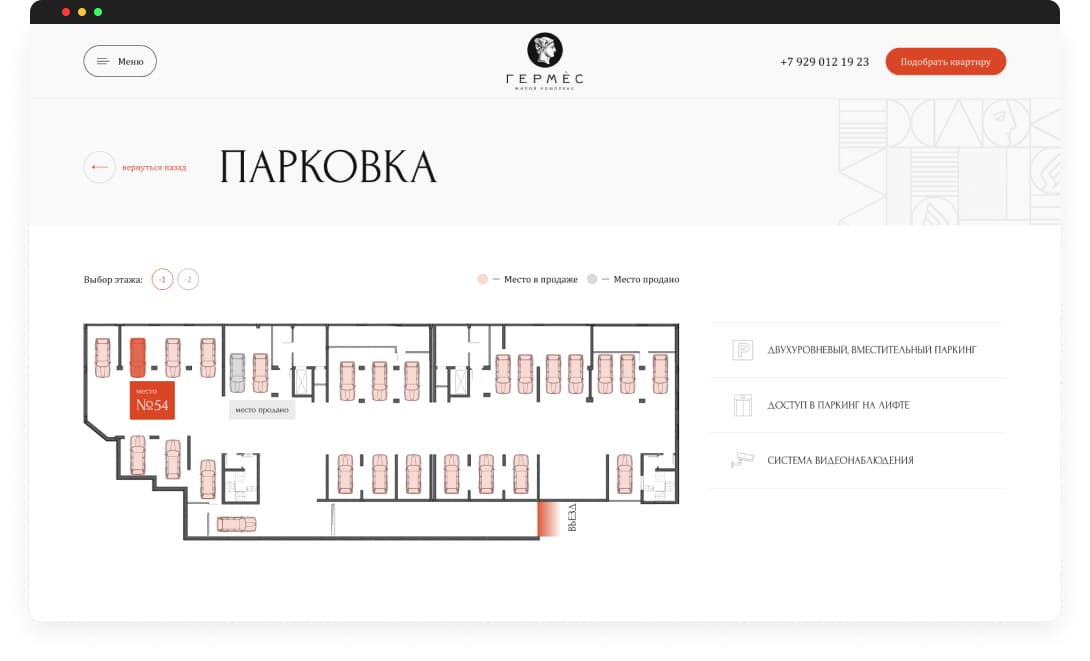
Task: Select the highlighted red car spot №54
Action: [x=138, y=355]
